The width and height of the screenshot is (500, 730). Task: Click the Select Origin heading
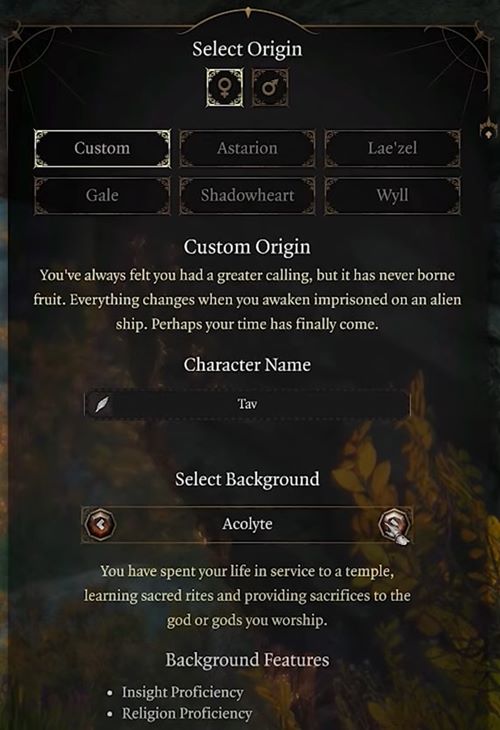[x=247, y=49]
